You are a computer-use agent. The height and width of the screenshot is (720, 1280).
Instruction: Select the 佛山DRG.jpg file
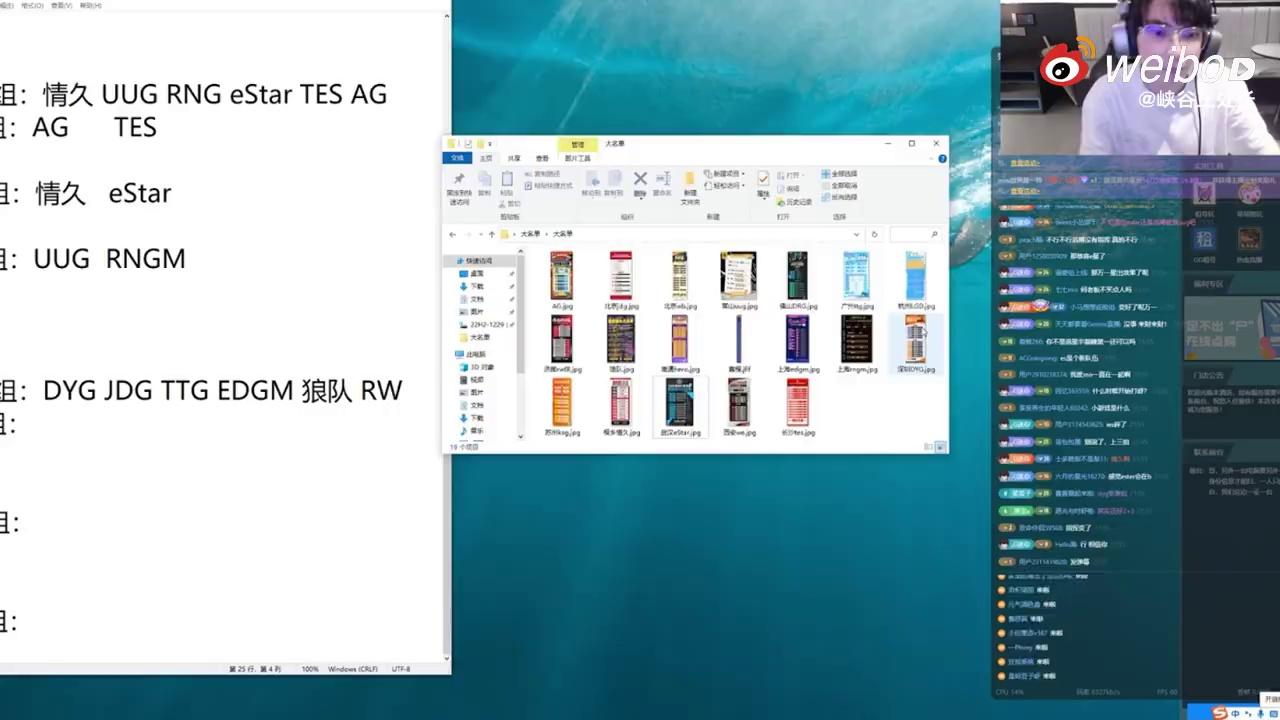coord(797,280)
